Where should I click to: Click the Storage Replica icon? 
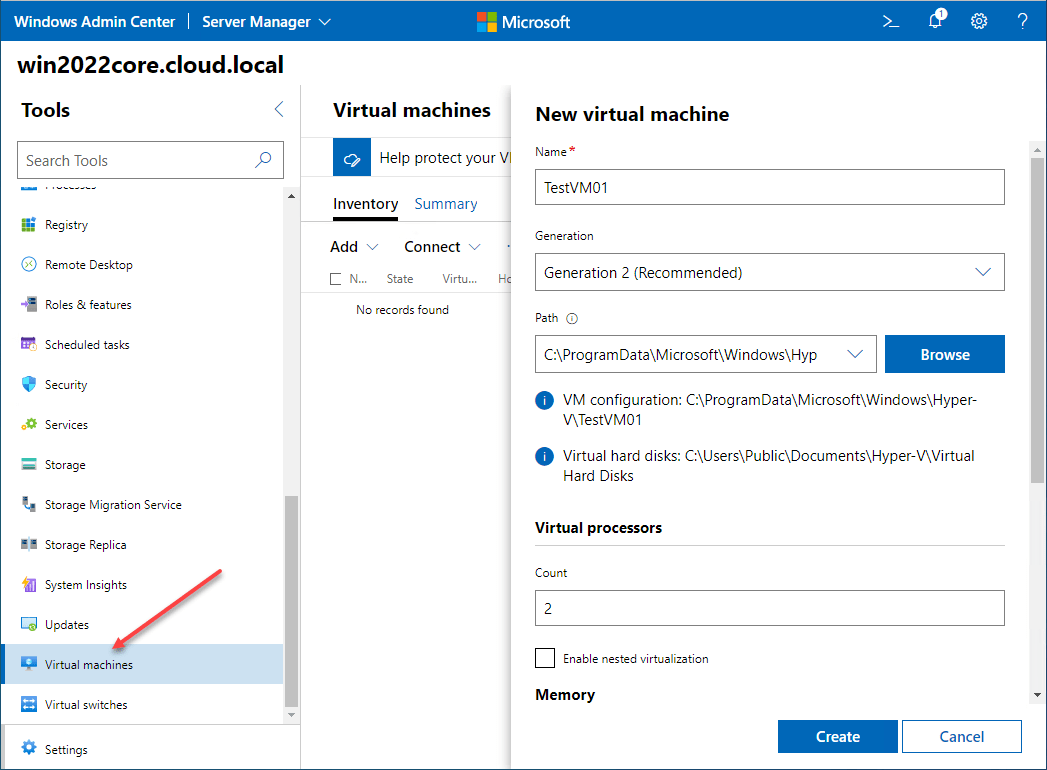[29, 544]
